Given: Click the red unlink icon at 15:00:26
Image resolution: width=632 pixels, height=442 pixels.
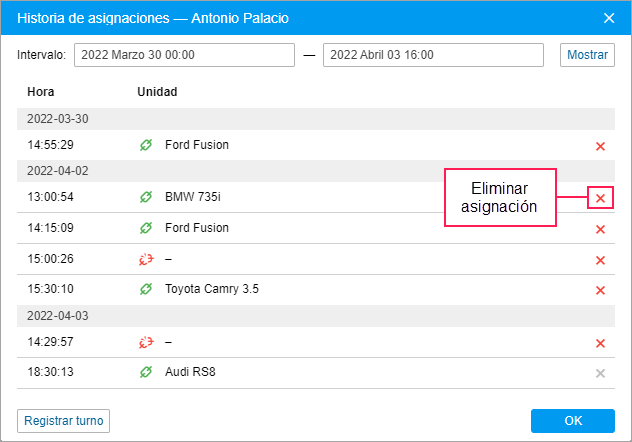Looking at the screenshot, I should tap(146, 259).
